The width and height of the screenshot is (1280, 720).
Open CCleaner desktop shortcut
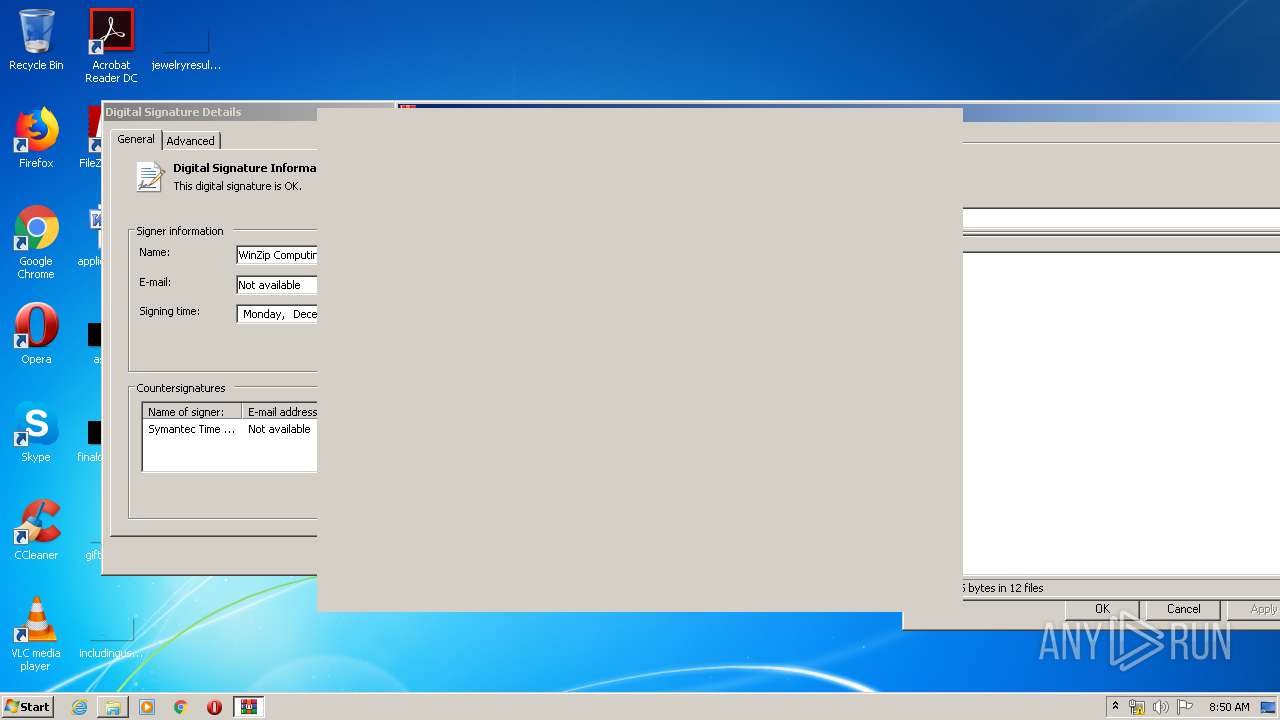point(36,530)
